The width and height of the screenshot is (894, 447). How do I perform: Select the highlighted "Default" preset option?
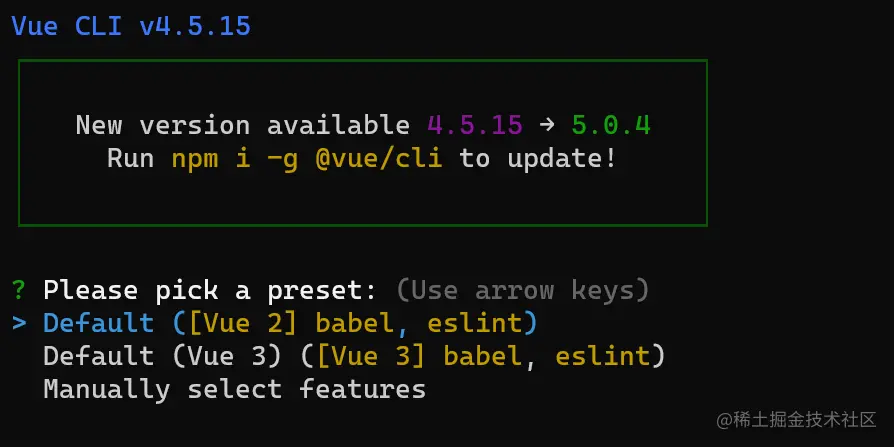pyautogui.click(x=99, y=323)
